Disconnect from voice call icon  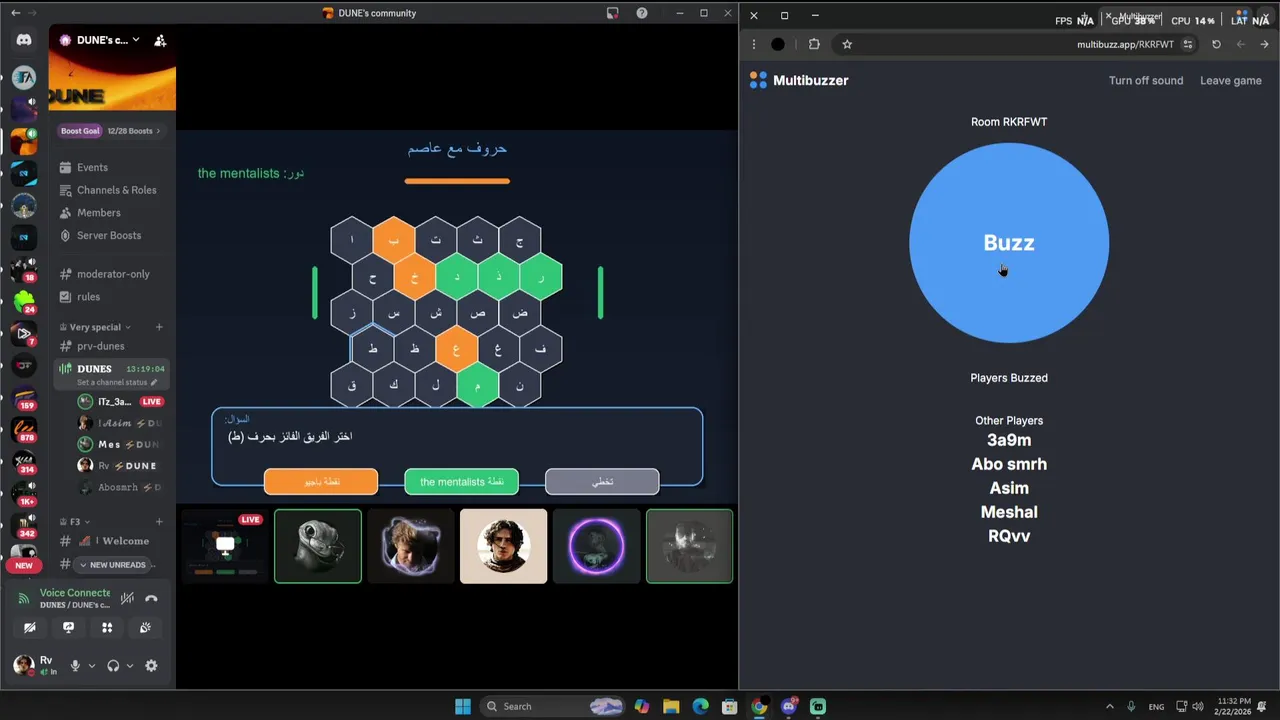click(x=151, y=598)
